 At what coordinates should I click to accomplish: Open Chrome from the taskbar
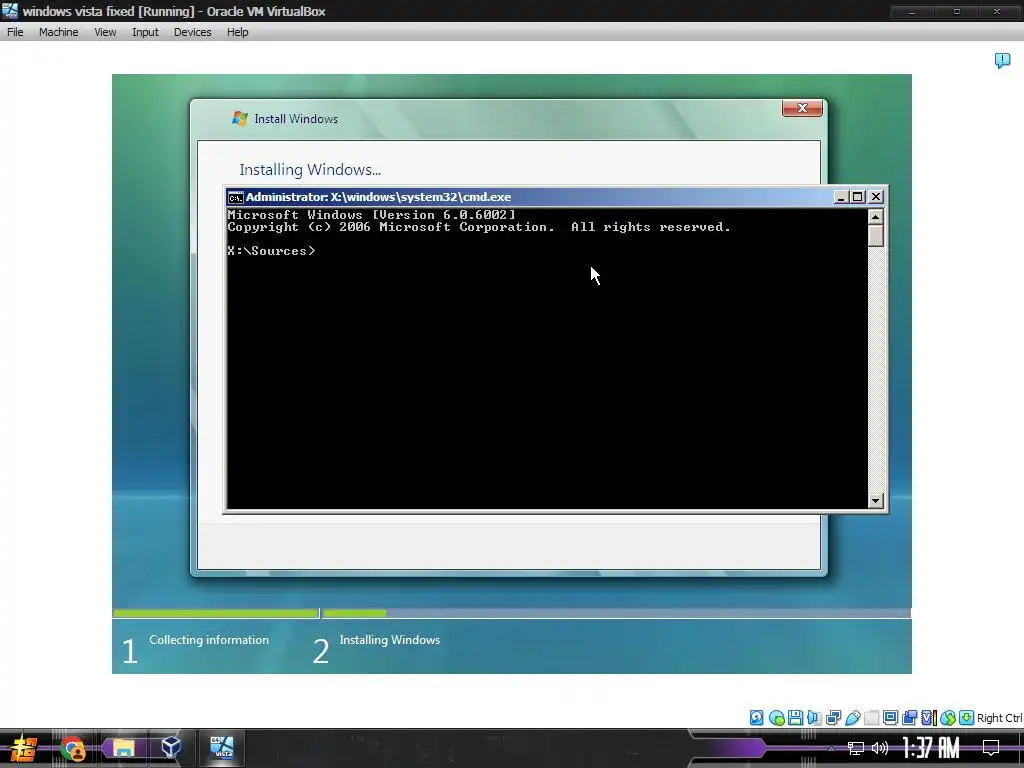point(72,748)
